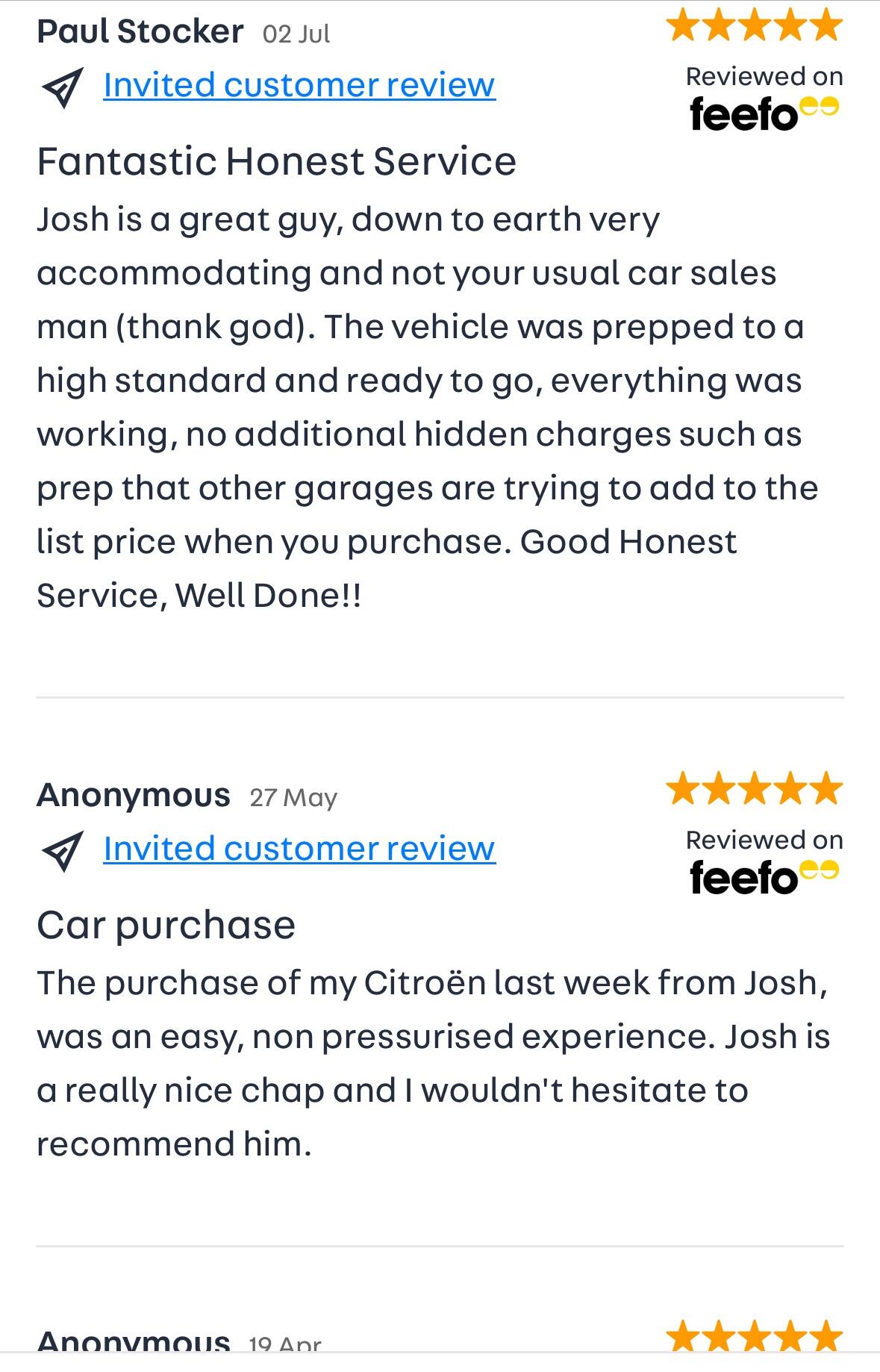Image resolution: width=880 pixels, height=1372 pixels.
Task: Click the five-star rating on Paul Stocker's review
Action: click(755, 25)
